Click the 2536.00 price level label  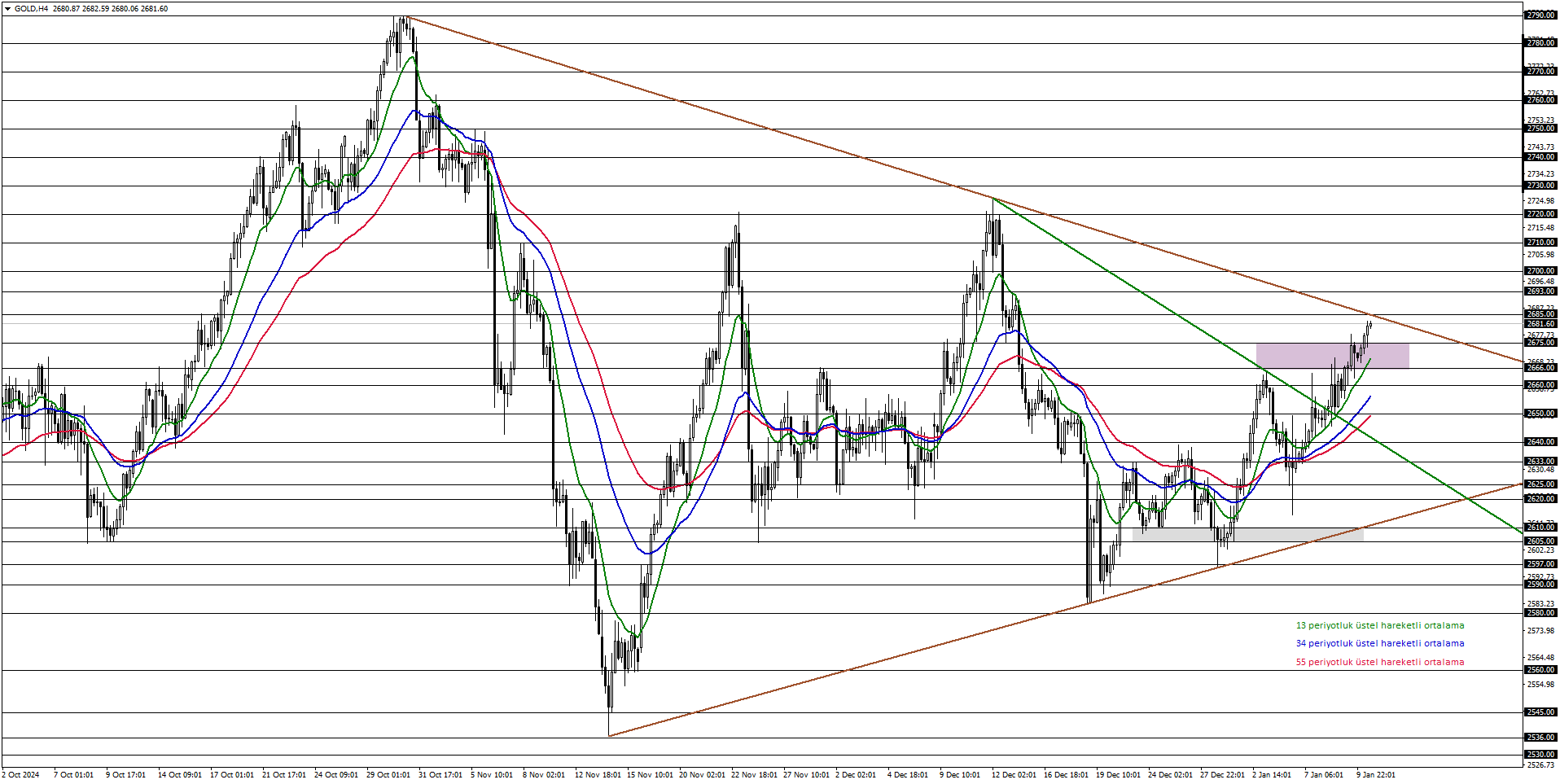[1540, 738]
